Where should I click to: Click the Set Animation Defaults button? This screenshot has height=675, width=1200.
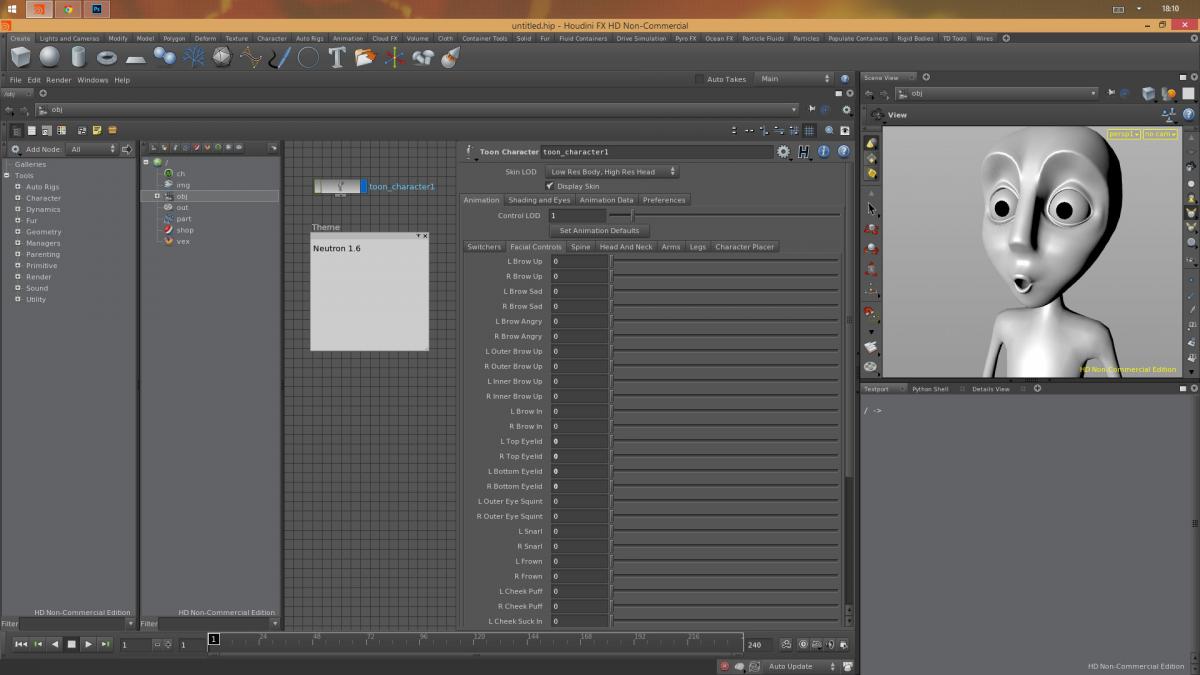599,231
